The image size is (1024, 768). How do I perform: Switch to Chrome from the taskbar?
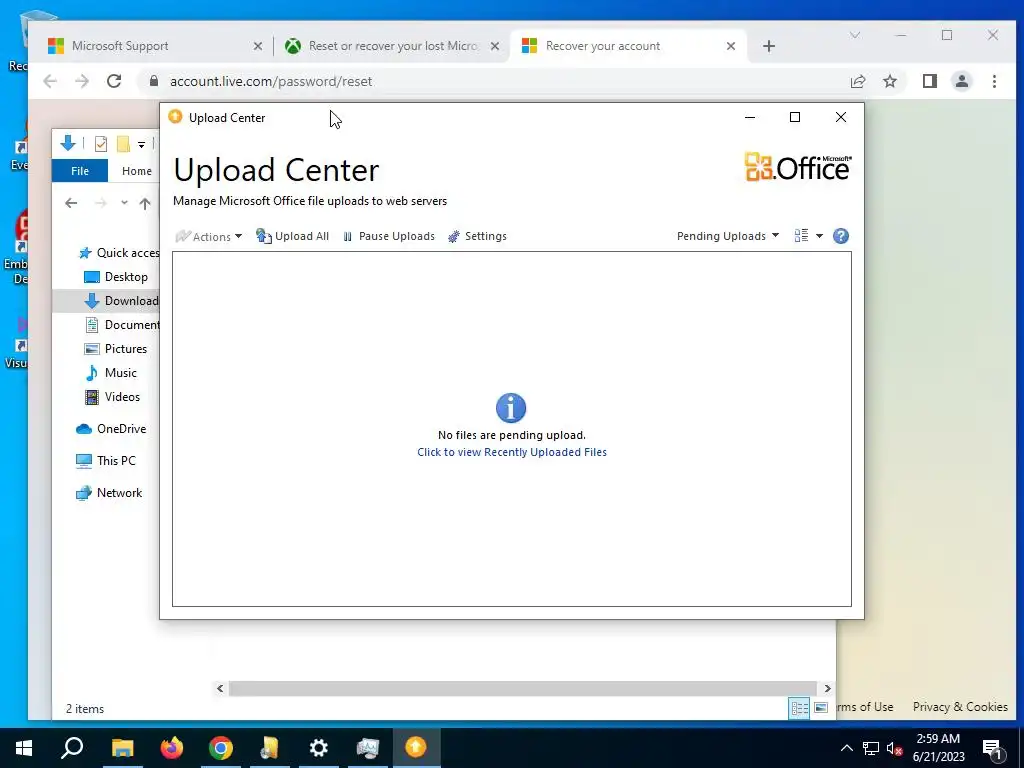(x=221, y=748)
